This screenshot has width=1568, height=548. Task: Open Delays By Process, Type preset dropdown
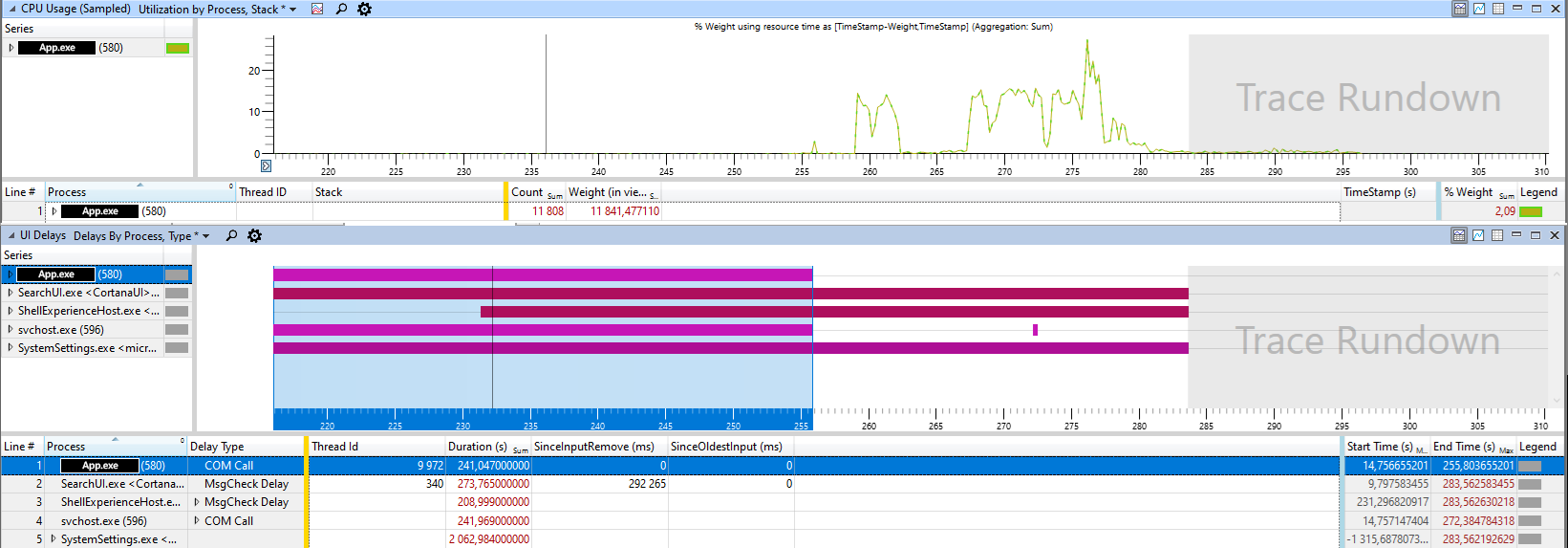point(205,236)
